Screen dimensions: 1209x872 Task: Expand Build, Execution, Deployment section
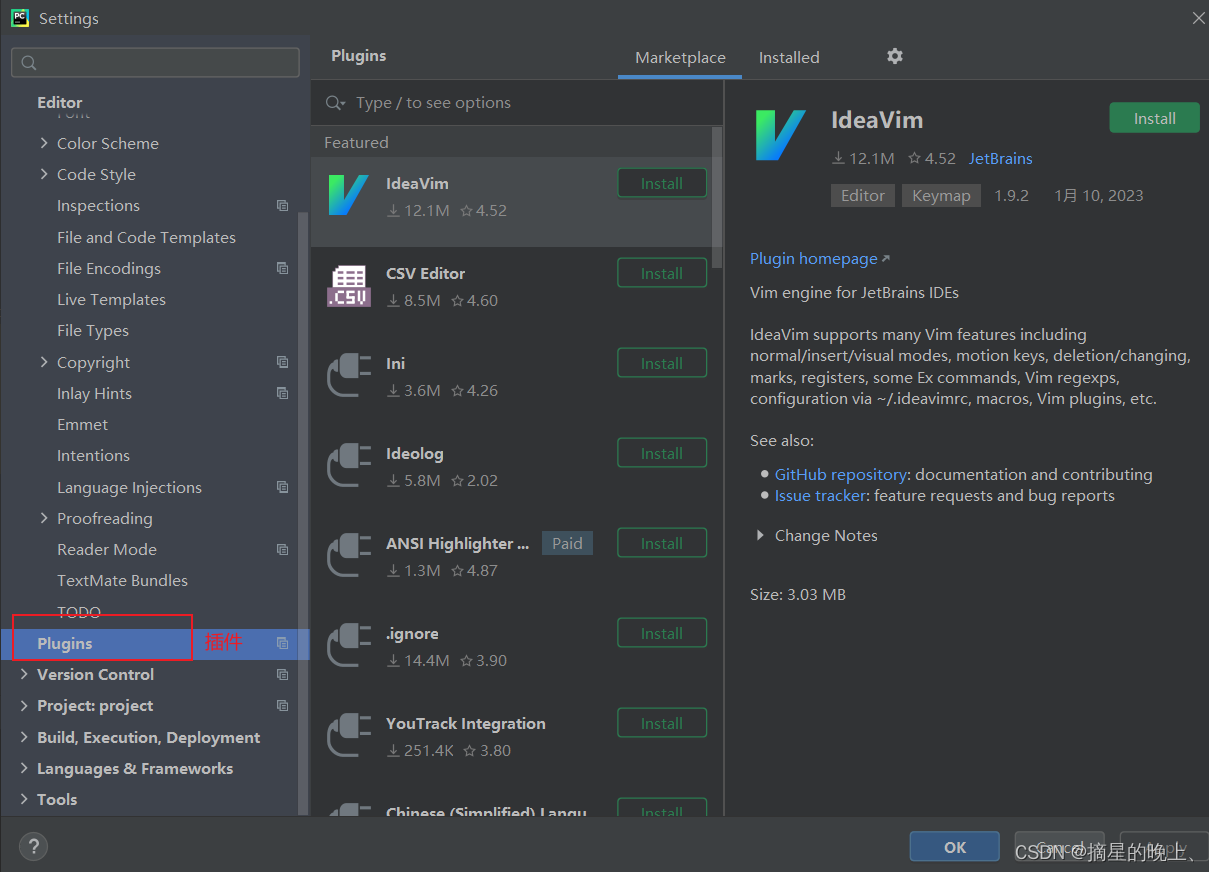pyautogui.click(x=24, y=737)
